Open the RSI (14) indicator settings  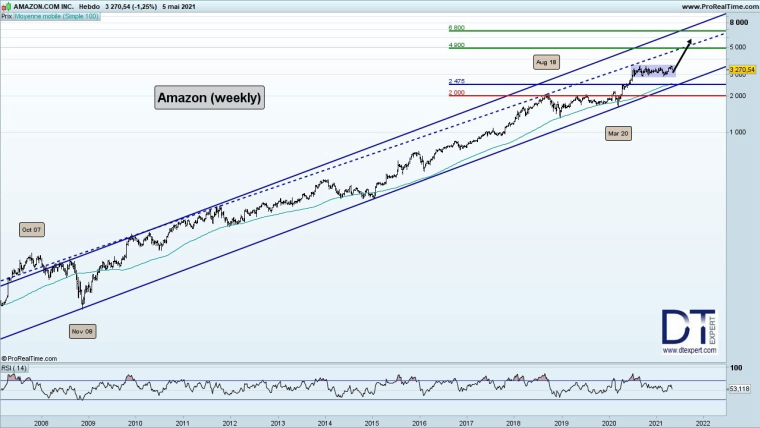[14, 368]
